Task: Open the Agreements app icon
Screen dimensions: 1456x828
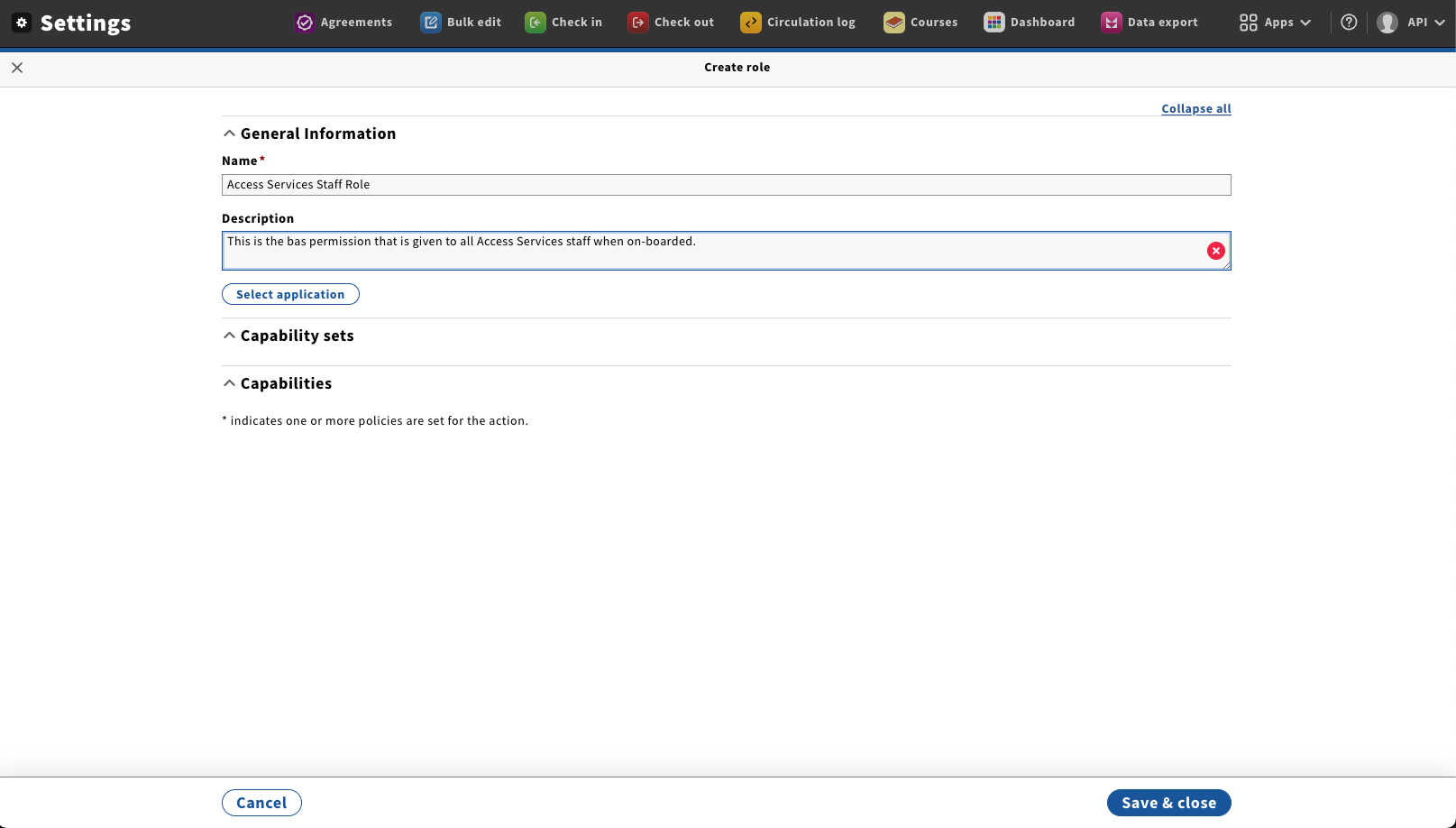Action: pos(305,23)
